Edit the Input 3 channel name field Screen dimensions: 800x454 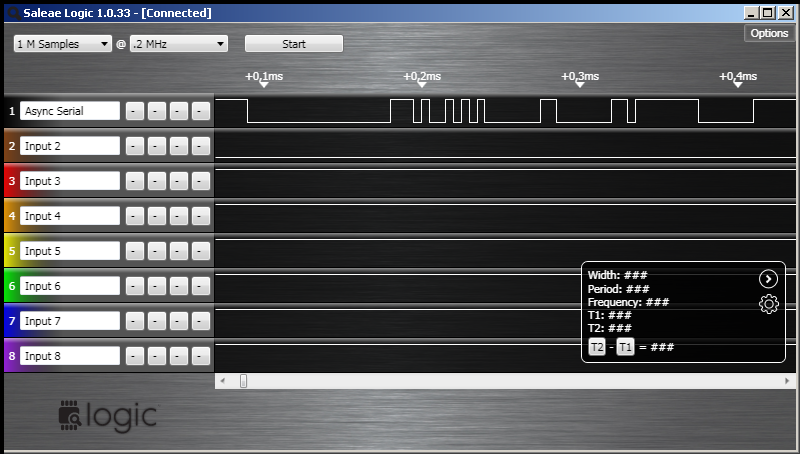[70, 181]
